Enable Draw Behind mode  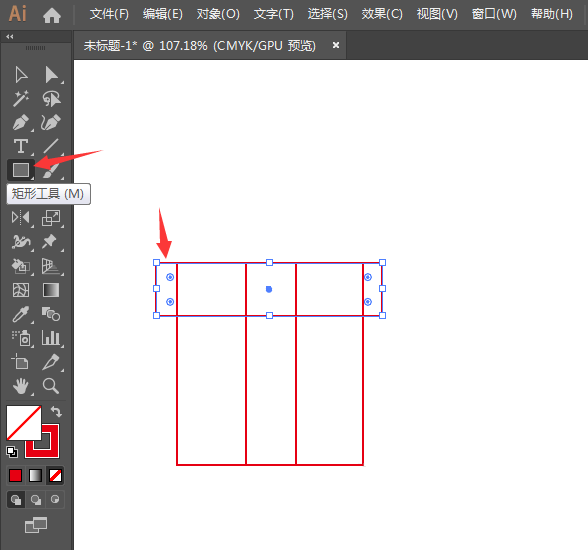[x=36, y=499]
